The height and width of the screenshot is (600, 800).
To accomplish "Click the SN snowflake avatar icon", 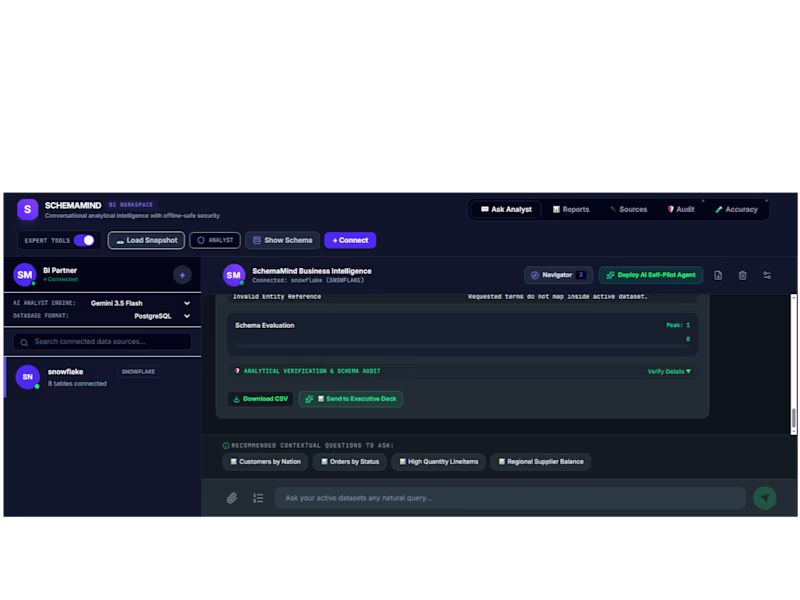I will tap(28, 377).
